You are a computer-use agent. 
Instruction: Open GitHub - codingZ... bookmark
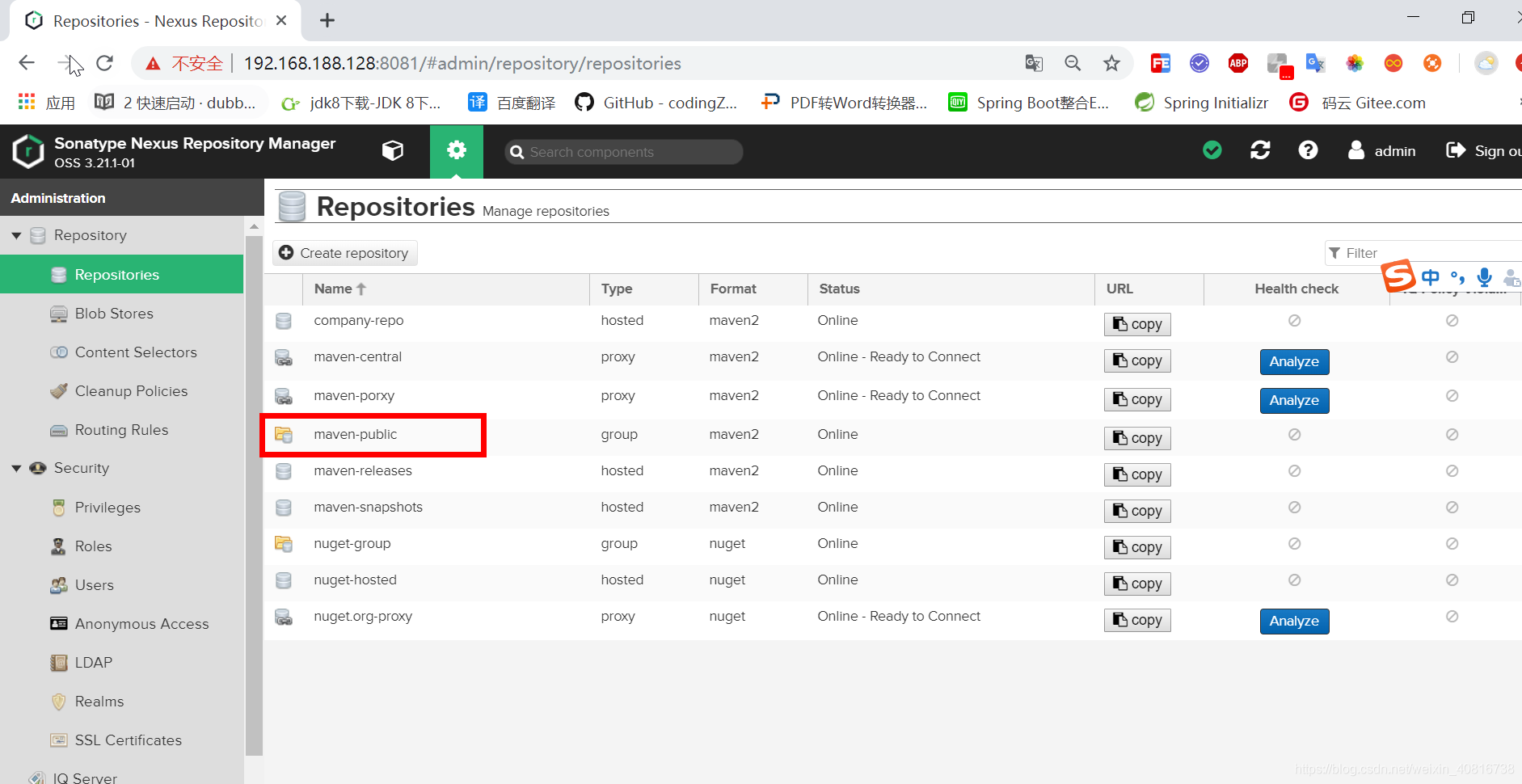(x=656, y=103)
